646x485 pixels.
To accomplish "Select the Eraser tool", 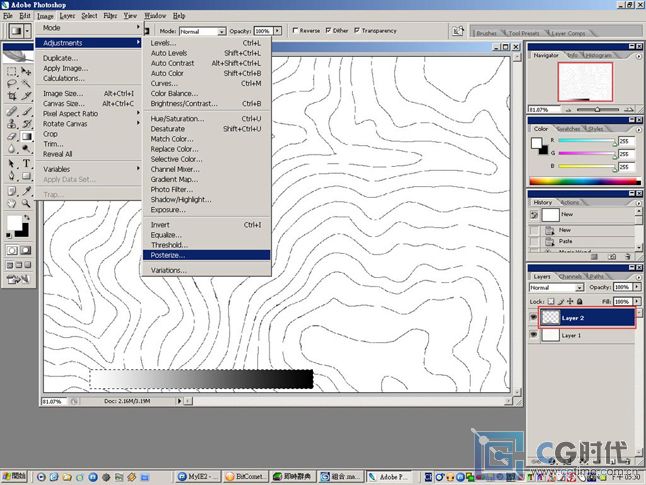I will click(x=12, y=136).
